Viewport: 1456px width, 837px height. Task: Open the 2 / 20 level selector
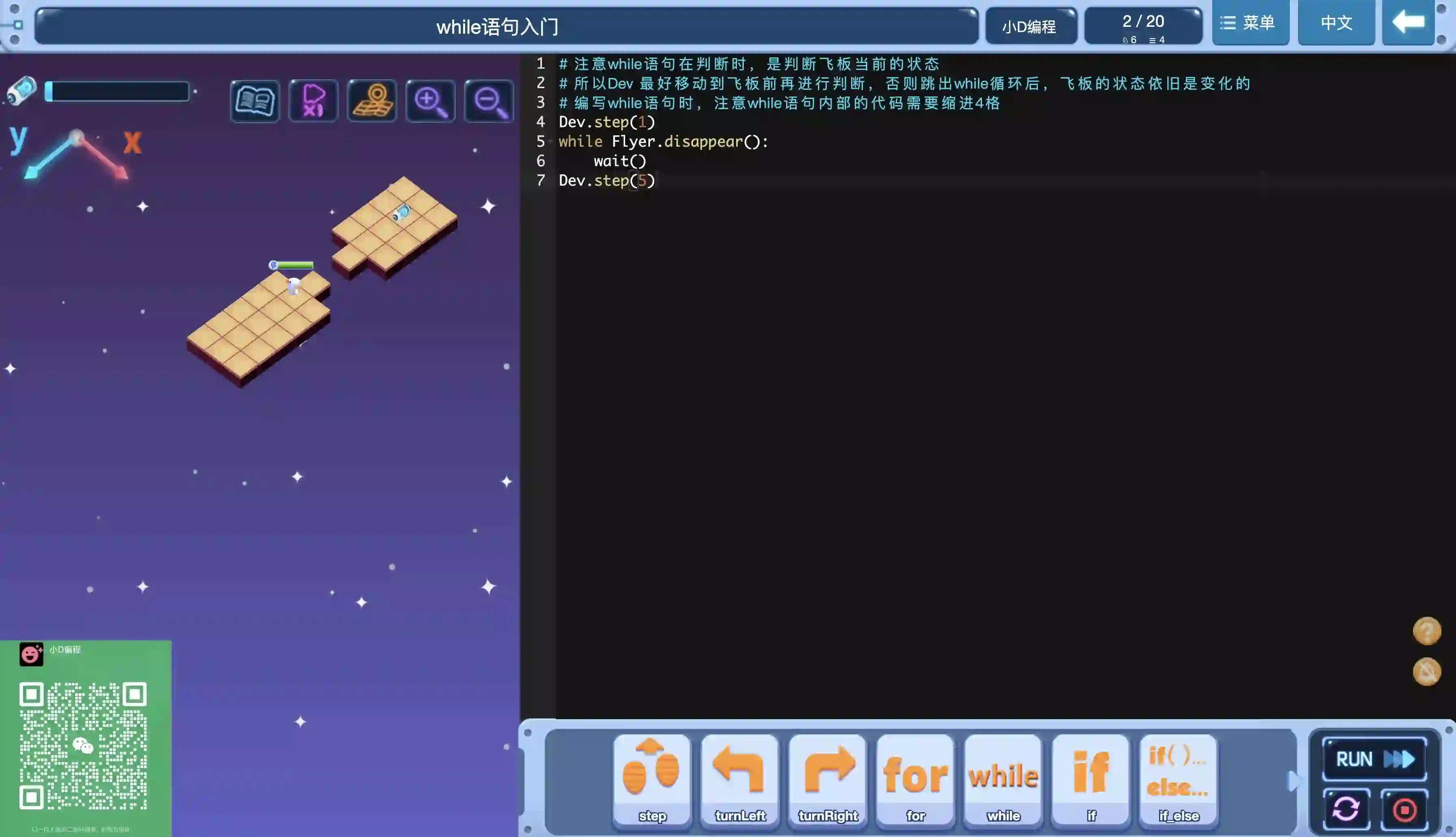pos(1143,26)
